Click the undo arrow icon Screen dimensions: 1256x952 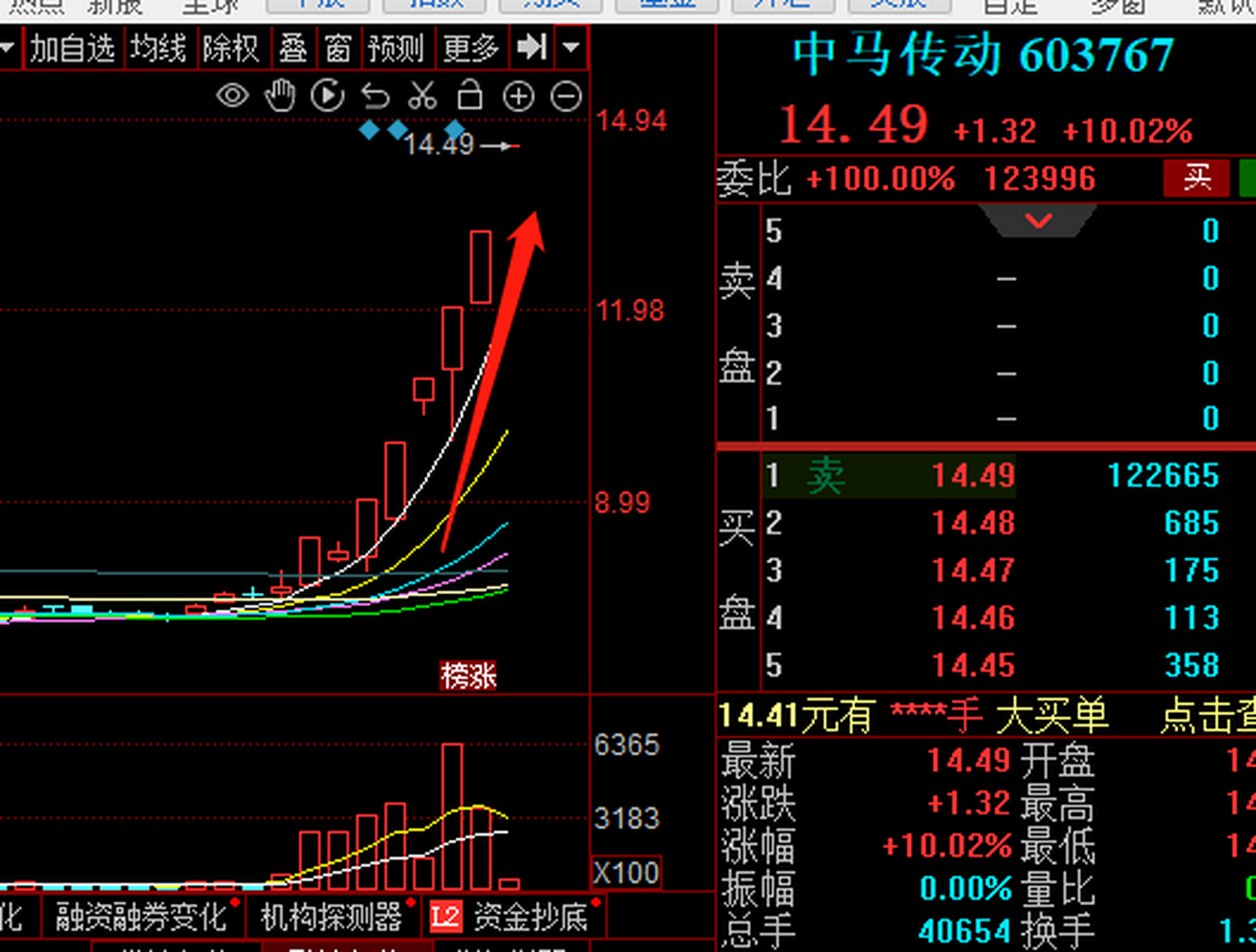tap(376, 95)
